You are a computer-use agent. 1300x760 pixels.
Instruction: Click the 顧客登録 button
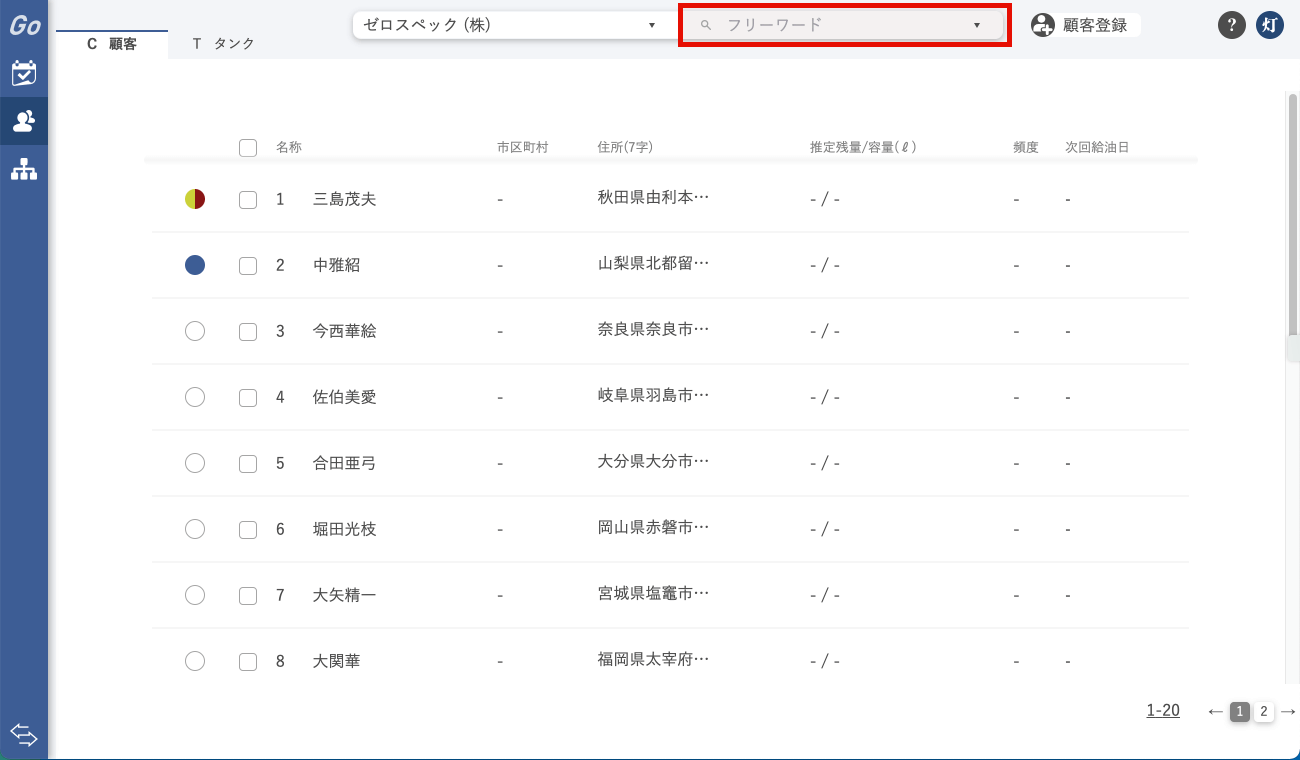(x=1085, y=25)
